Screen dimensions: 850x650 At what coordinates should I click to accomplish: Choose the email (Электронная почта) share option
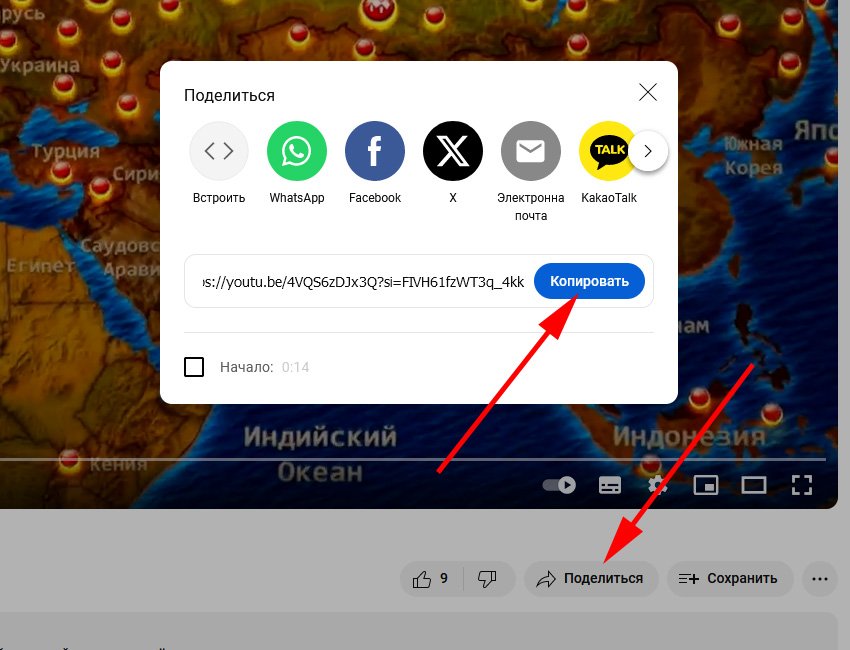pyautogui.click(x=531, y=152)
